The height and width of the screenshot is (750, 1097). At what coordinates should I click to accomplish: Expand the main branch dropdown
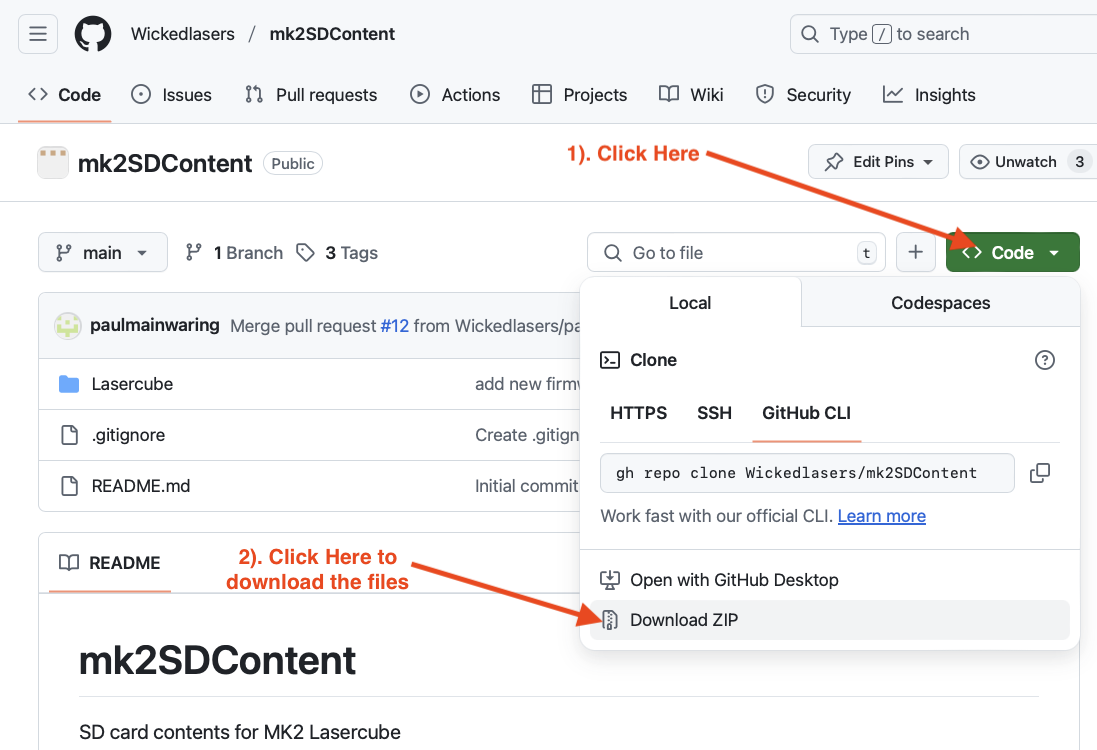click(102, 253)
